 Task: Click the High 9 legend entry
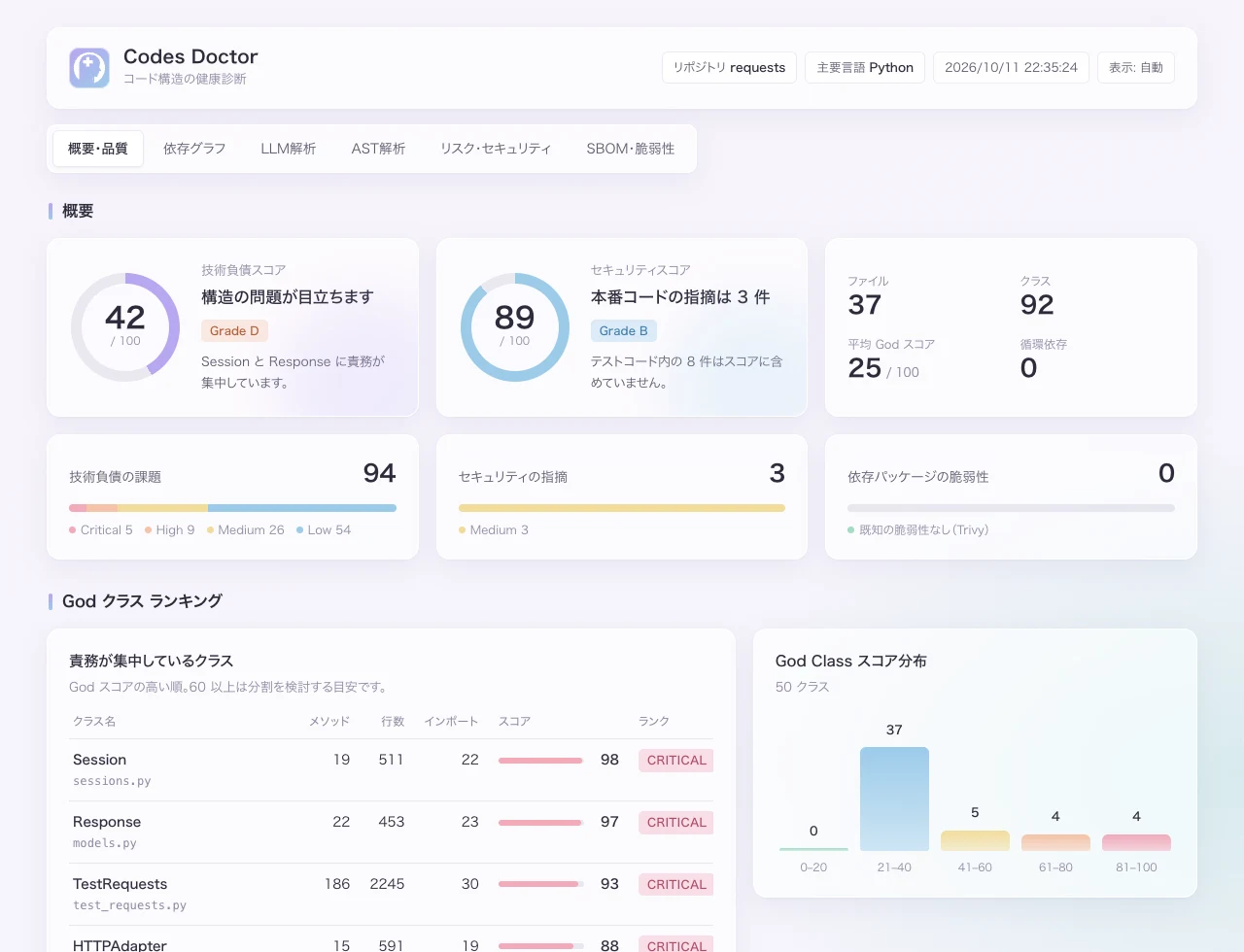170,530
